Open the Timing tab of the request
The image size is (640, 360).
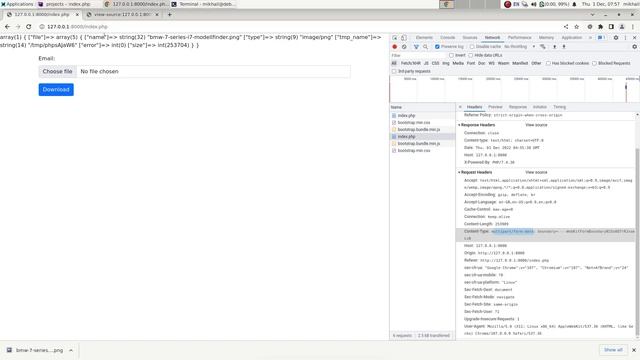click(559, 107)
